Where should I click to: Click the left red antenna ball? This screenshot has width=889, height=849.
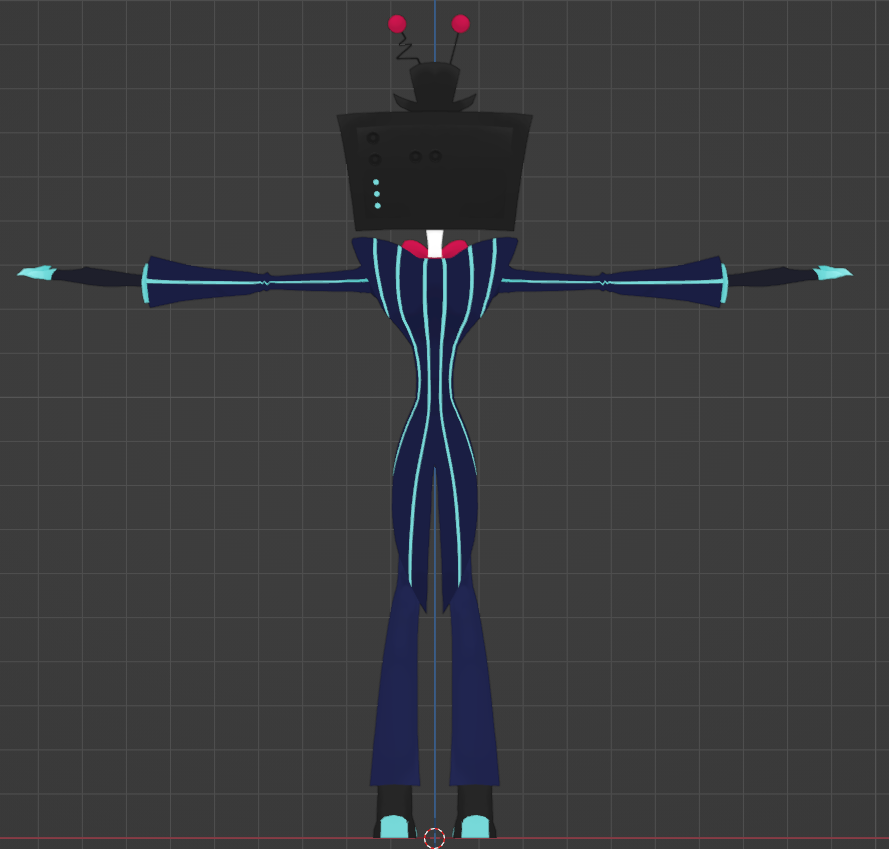click(397, 24)
